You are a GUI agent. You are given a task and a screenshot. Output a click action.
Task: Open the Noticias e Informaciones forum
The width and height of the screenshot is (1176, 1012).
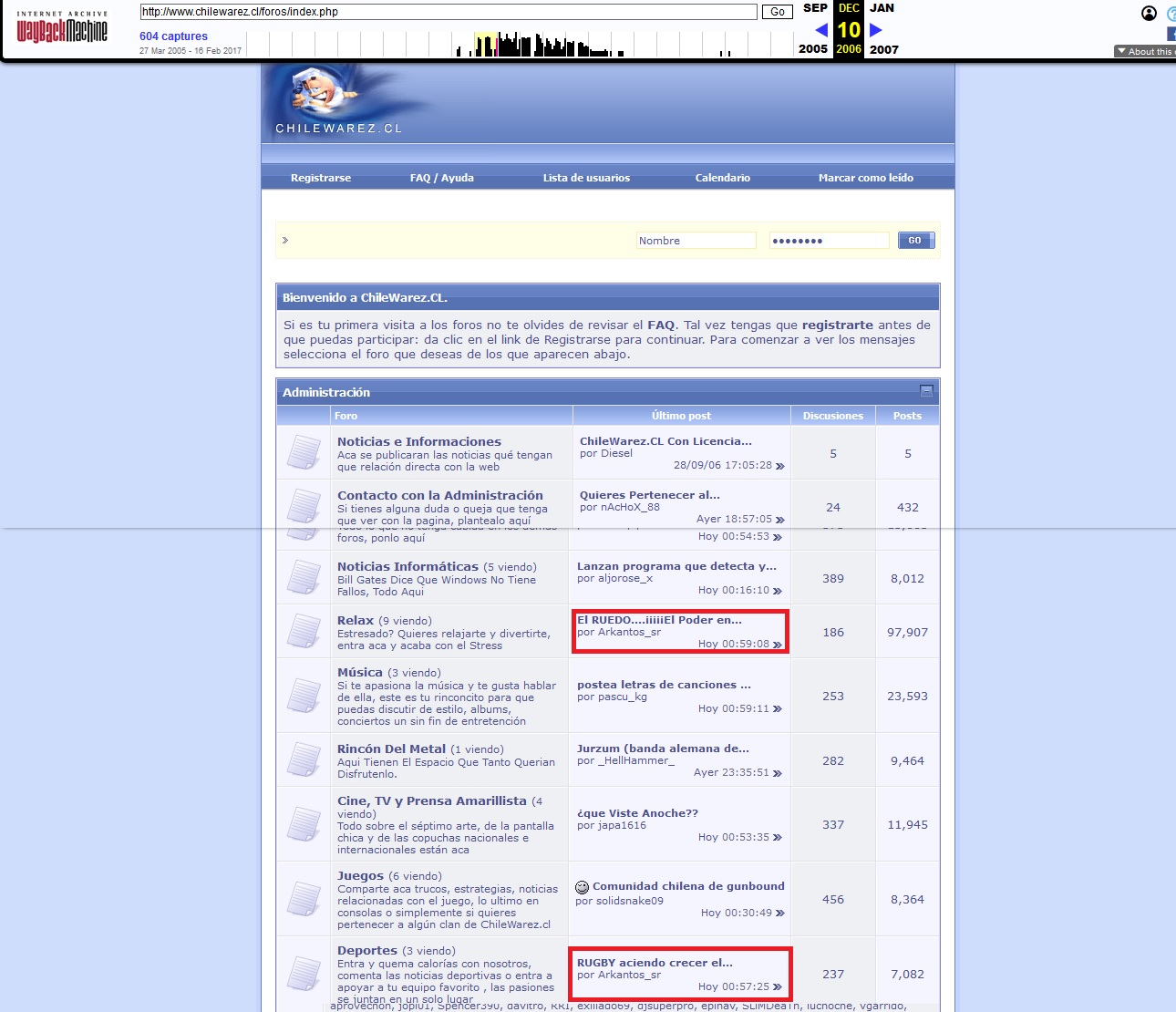(x=419, y=442)
